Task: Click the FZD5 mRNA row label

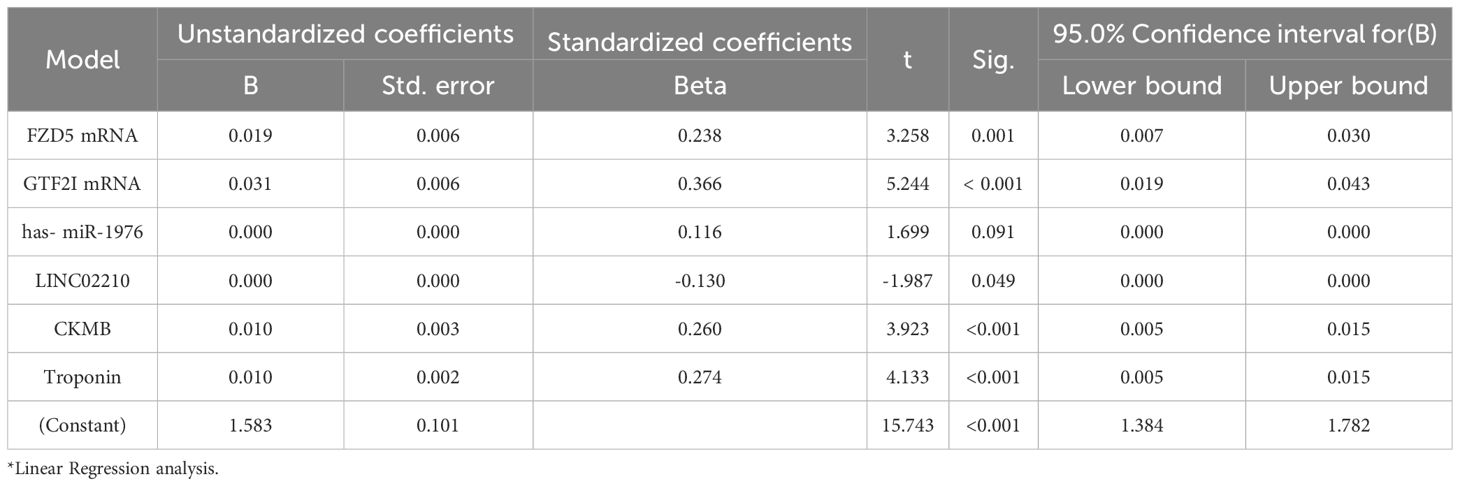Action: pyautogui.click(x=82, y=135)
